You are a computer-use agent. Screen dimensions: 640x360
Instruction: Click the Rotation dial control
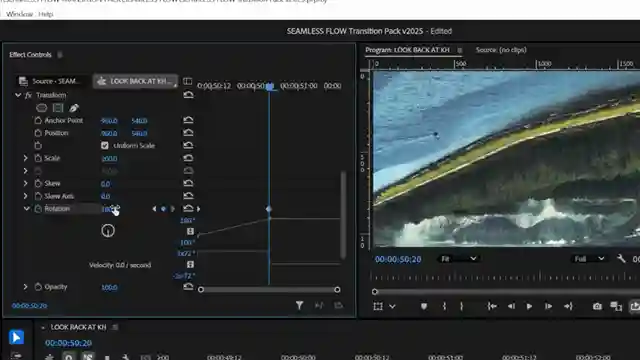pos(108,231)
